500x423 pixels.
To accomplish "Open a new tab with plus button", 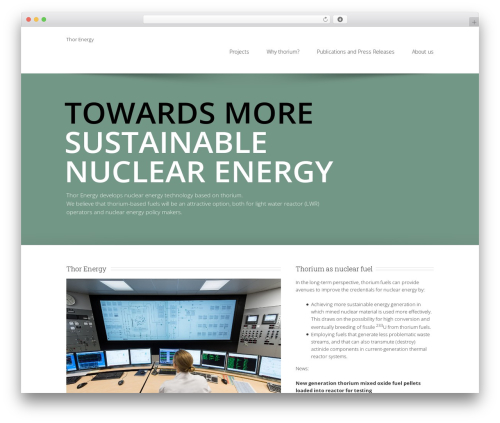I will pos(474,22).
